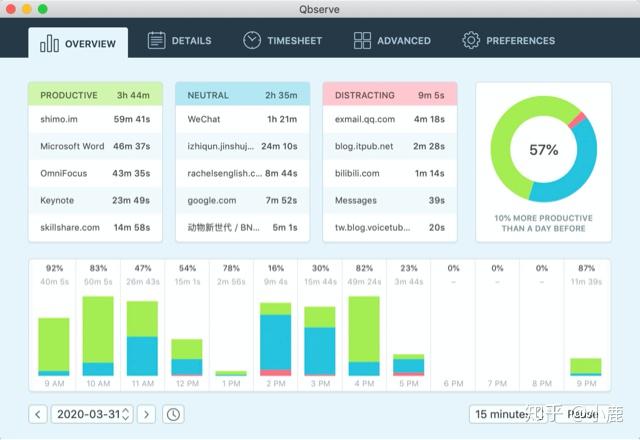Click the Details list icon
The width and height of the screenshot is (640, 440).
click(156, 40)
